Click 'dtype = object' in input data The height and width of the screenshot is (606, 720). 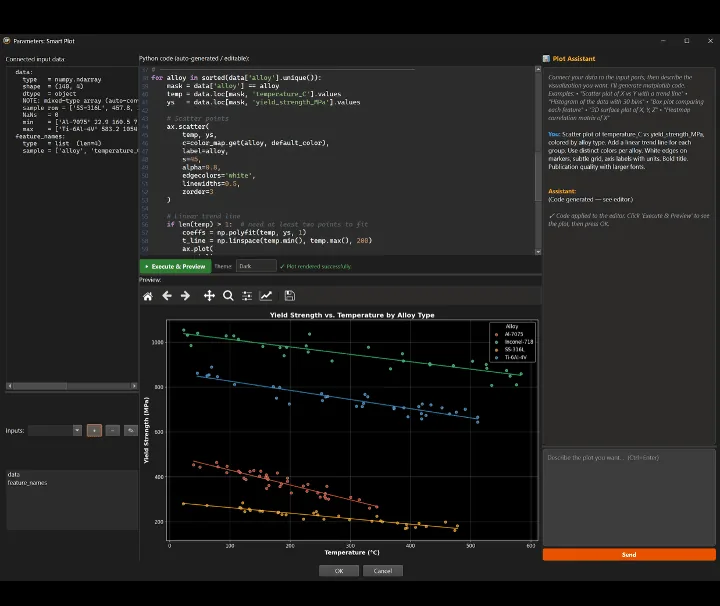coord(49,94)
